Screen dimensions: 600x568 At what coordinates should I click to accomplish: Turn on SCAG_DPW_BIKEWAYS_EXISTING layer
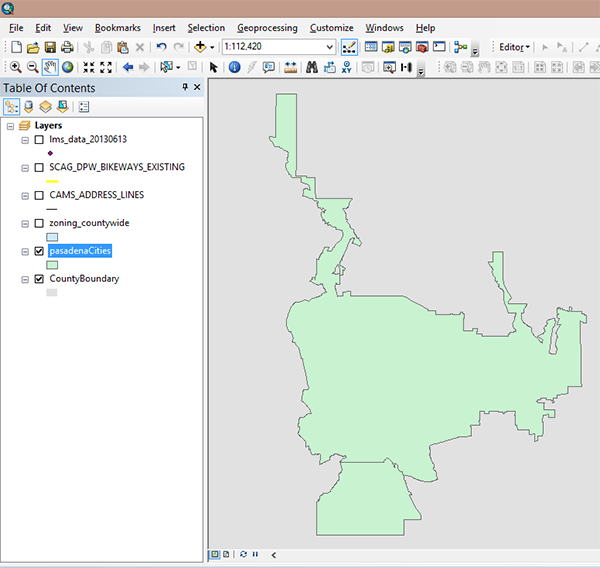click(39, 167)
